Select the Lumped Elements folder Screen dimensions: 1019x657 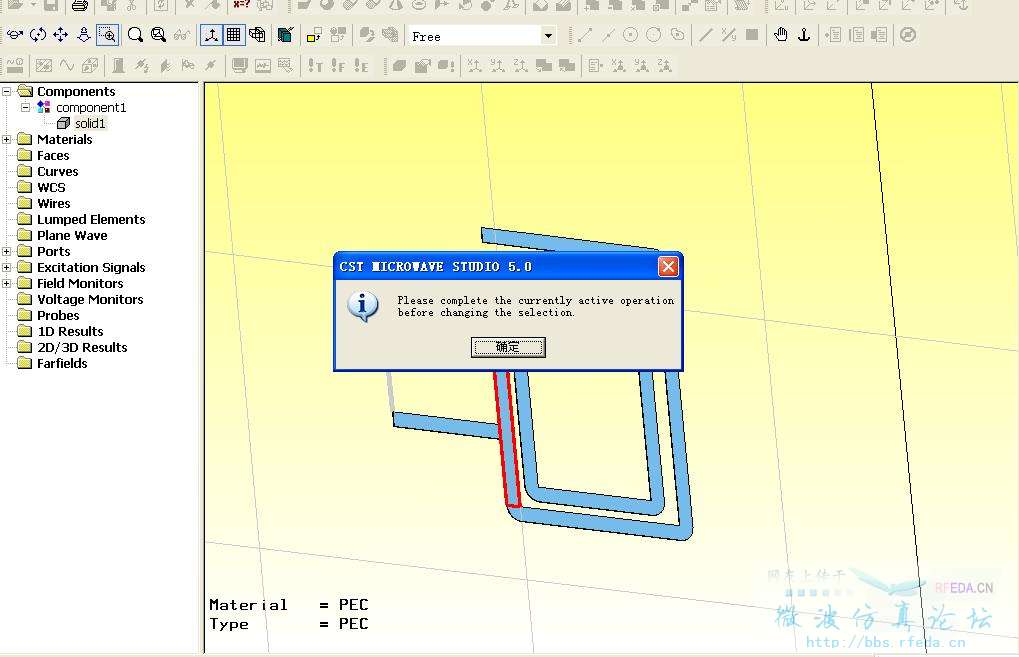90,220
